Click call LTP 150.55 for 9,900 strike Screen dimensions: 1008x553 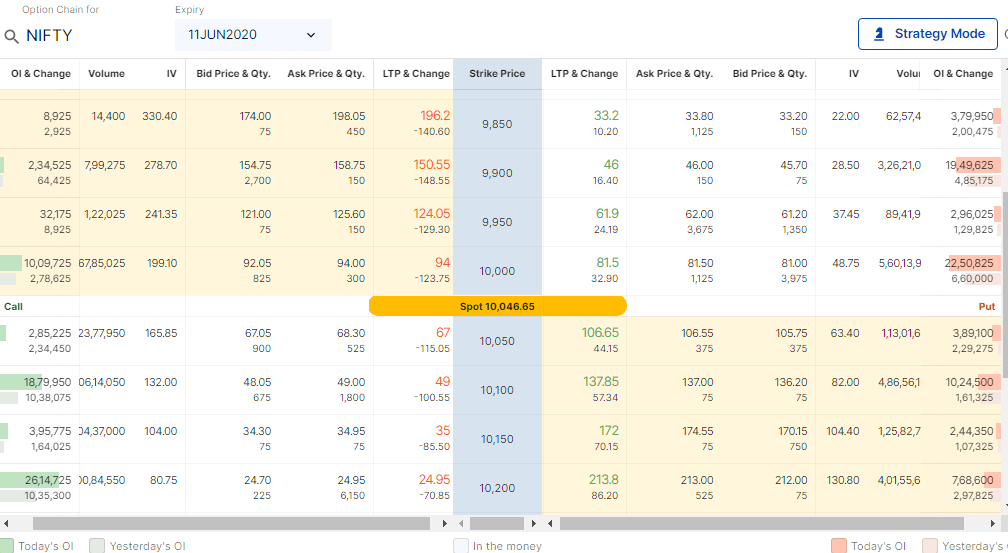431,165
